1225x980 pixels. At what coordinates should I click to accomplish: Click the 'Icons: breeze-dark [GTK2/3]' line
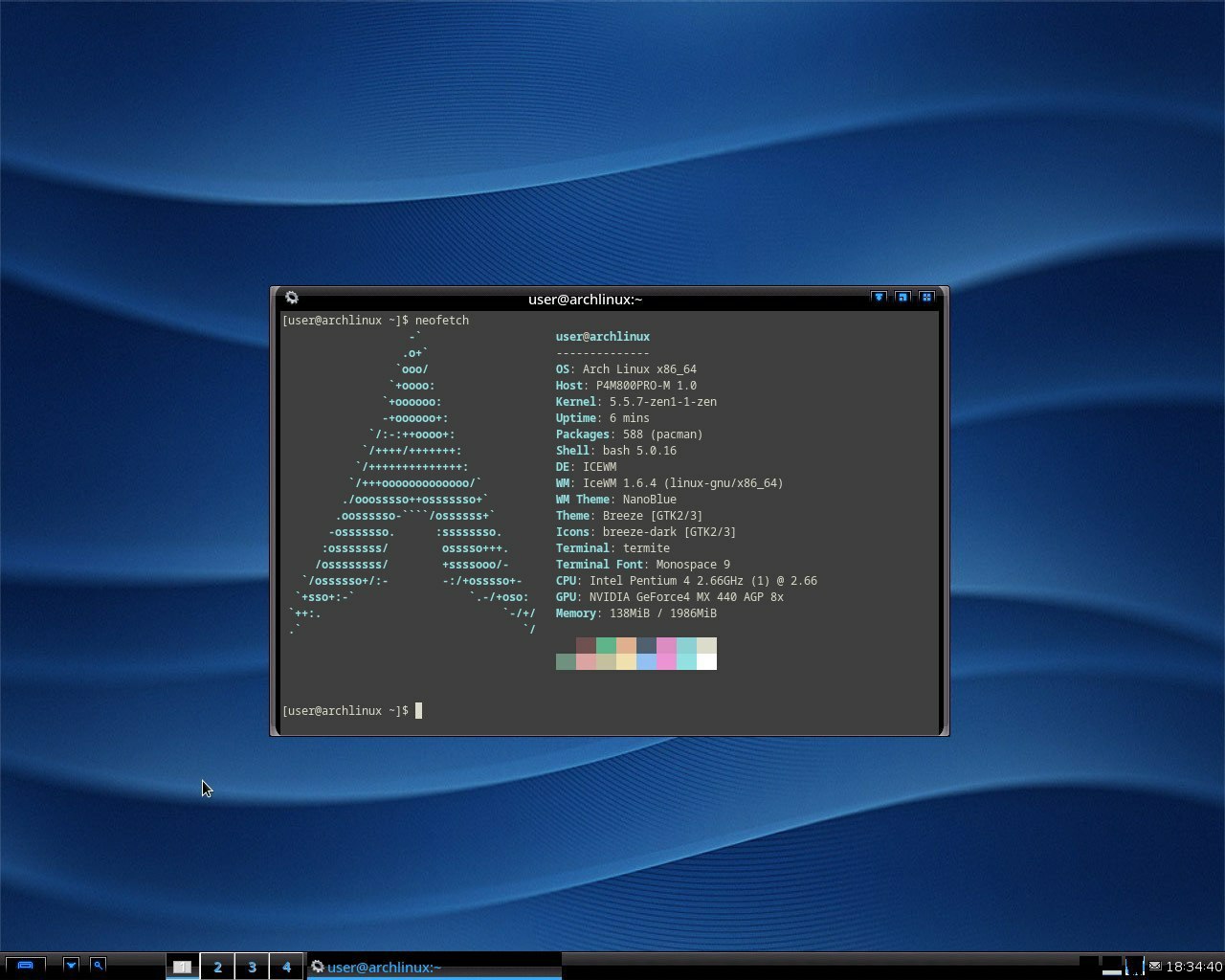[646, 532]
